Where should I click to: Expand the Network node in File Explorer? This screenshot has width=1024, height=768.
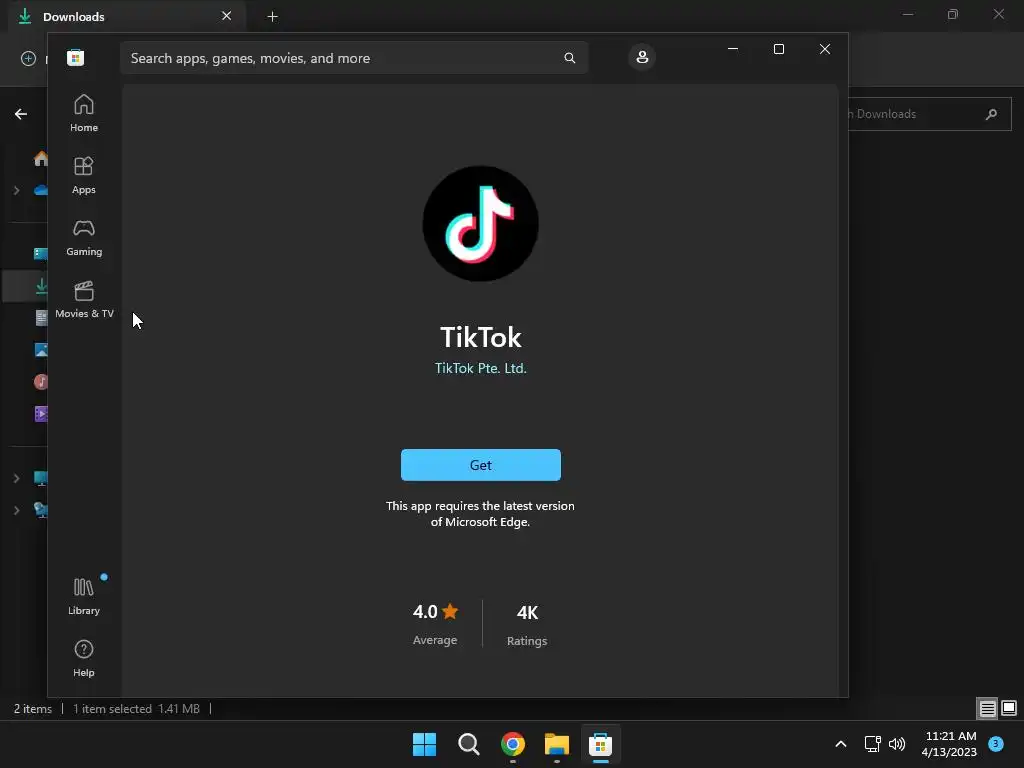coord(16,510)
